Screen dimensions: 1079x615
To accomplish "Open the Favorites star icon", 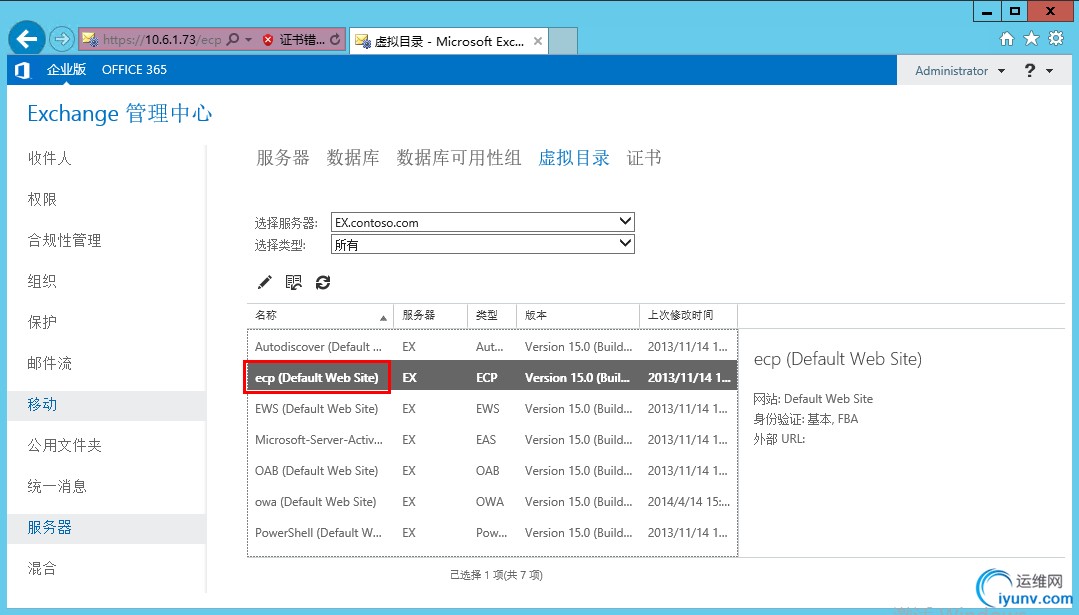I will [x=1031, y=39].
